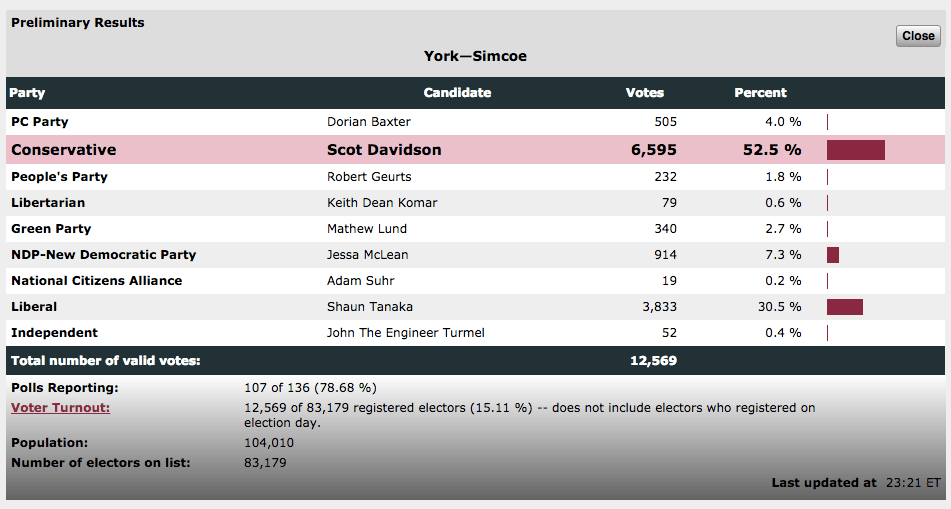The width and height of the screenshot is (951, 509).
Task: Click total valid votes value 12,569
Action: (653, 361)
